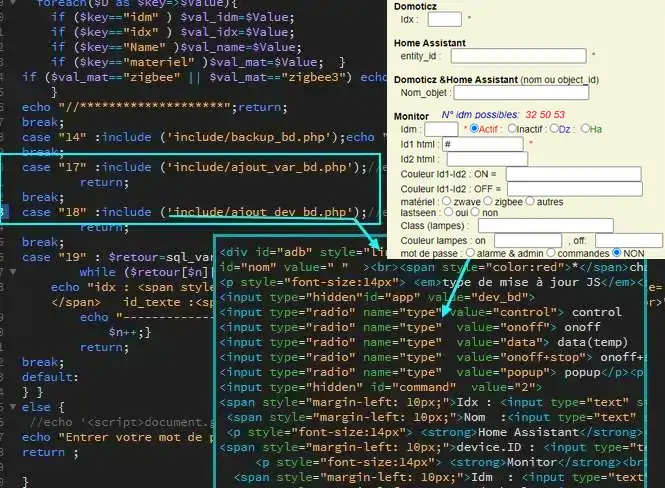Click the radio value="control" HTML line

point(420,312)
